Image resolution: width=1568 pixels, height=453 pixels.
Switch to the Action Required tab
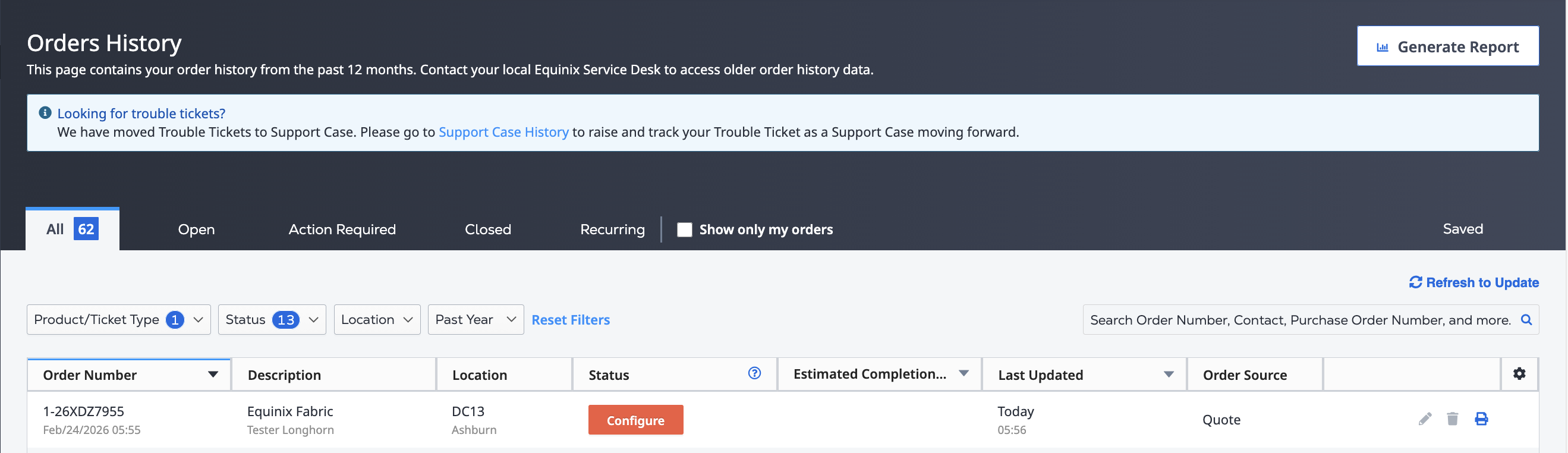(342, 229)
